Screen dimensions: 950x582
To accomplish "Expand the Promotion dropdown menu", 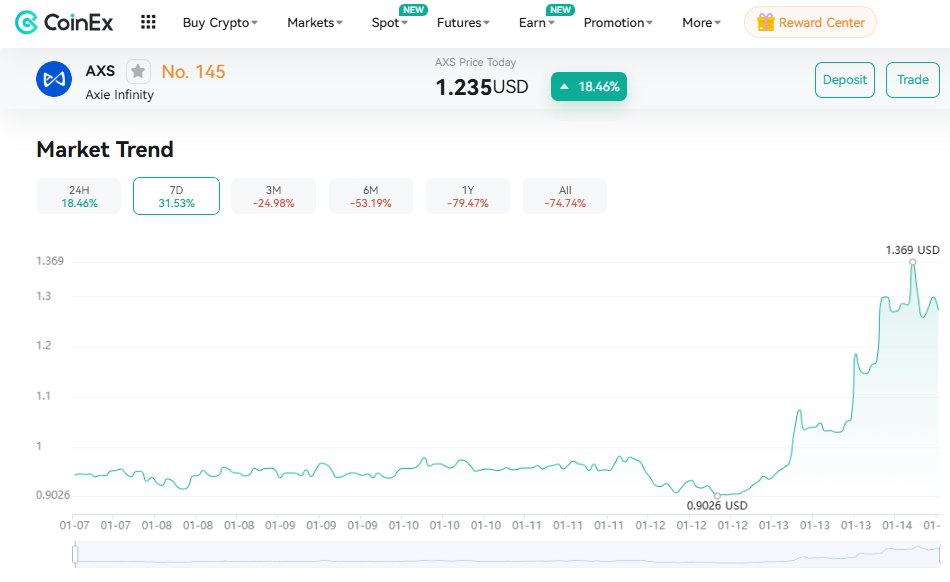I will (x=618, y=22).
